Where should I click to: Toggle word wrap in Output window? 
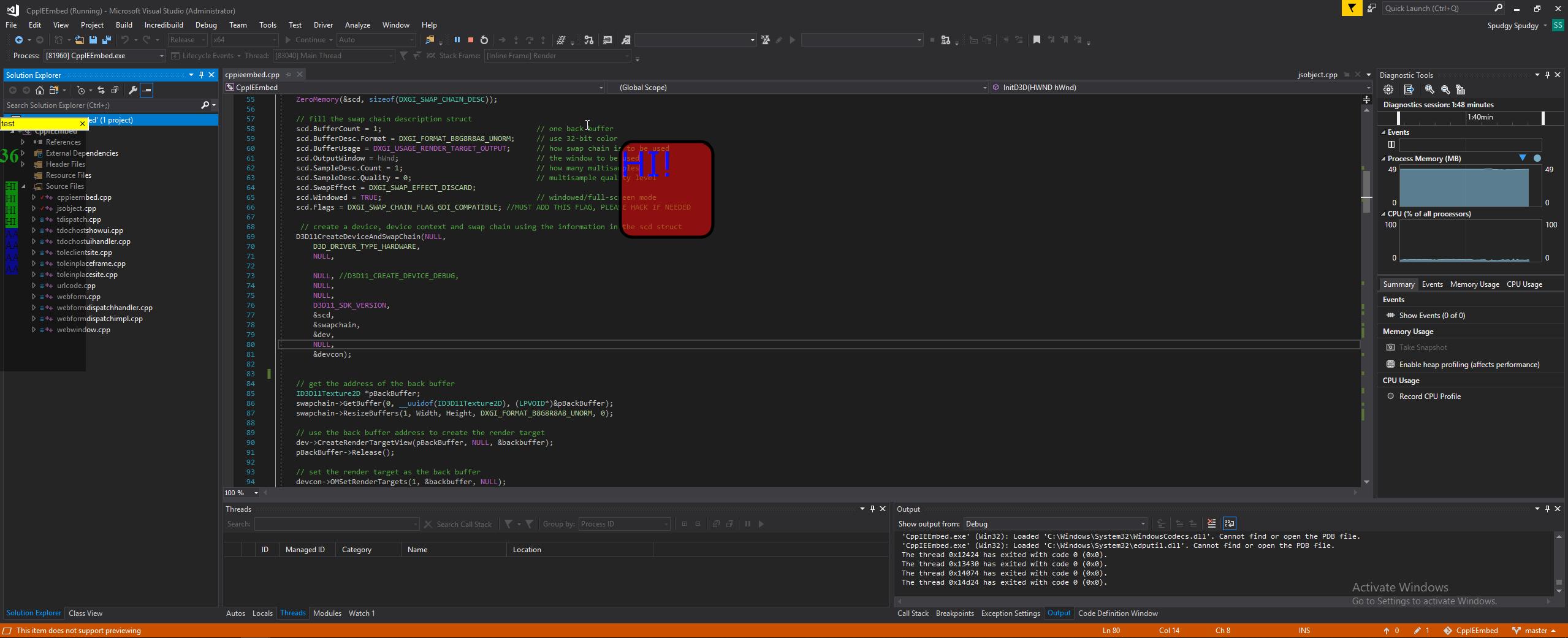click(x=1229, y=523)
